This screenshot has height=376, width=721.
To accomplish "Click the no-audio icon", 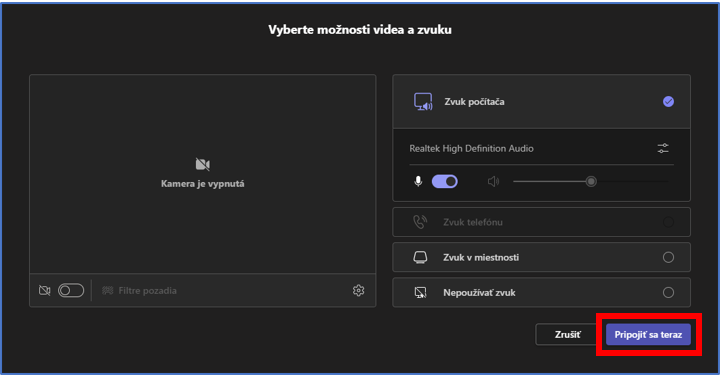I will 420,292.
